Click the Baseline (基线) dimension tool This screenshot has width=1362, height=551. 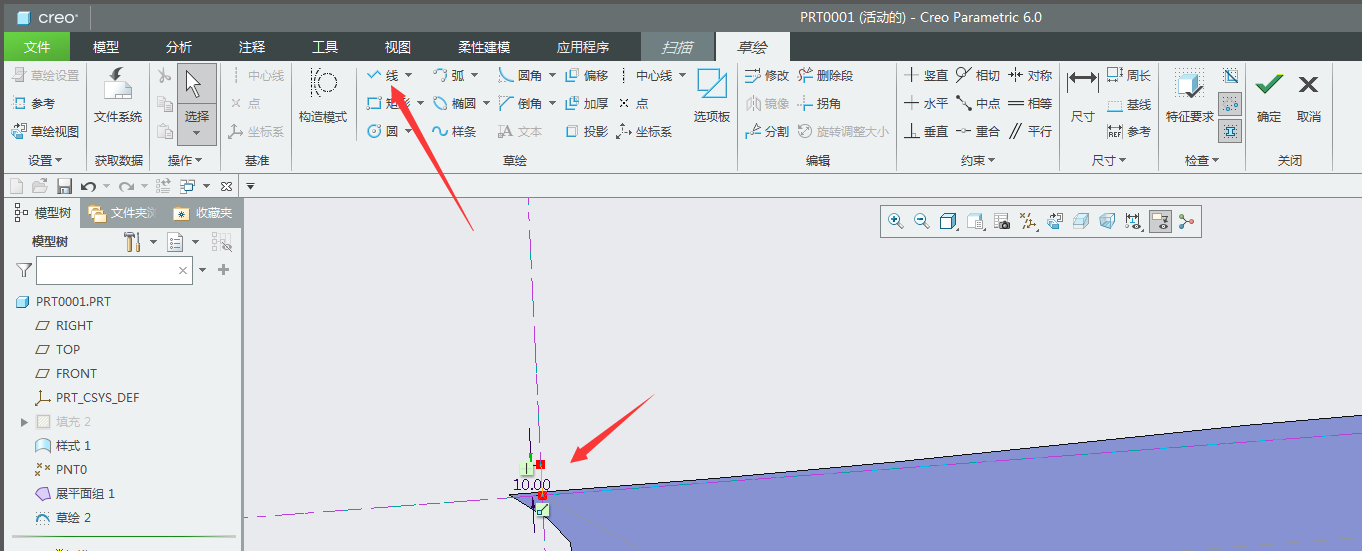[1129, 104]
